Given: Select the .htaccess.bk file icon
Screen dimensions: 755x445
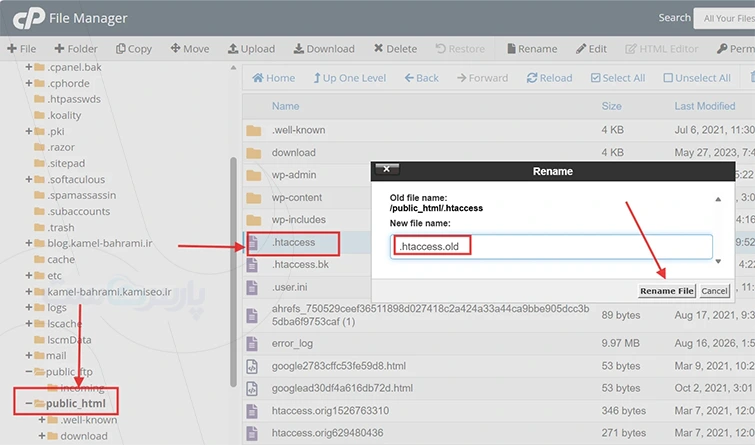Looking at the screenshot, I should [252, 265].
